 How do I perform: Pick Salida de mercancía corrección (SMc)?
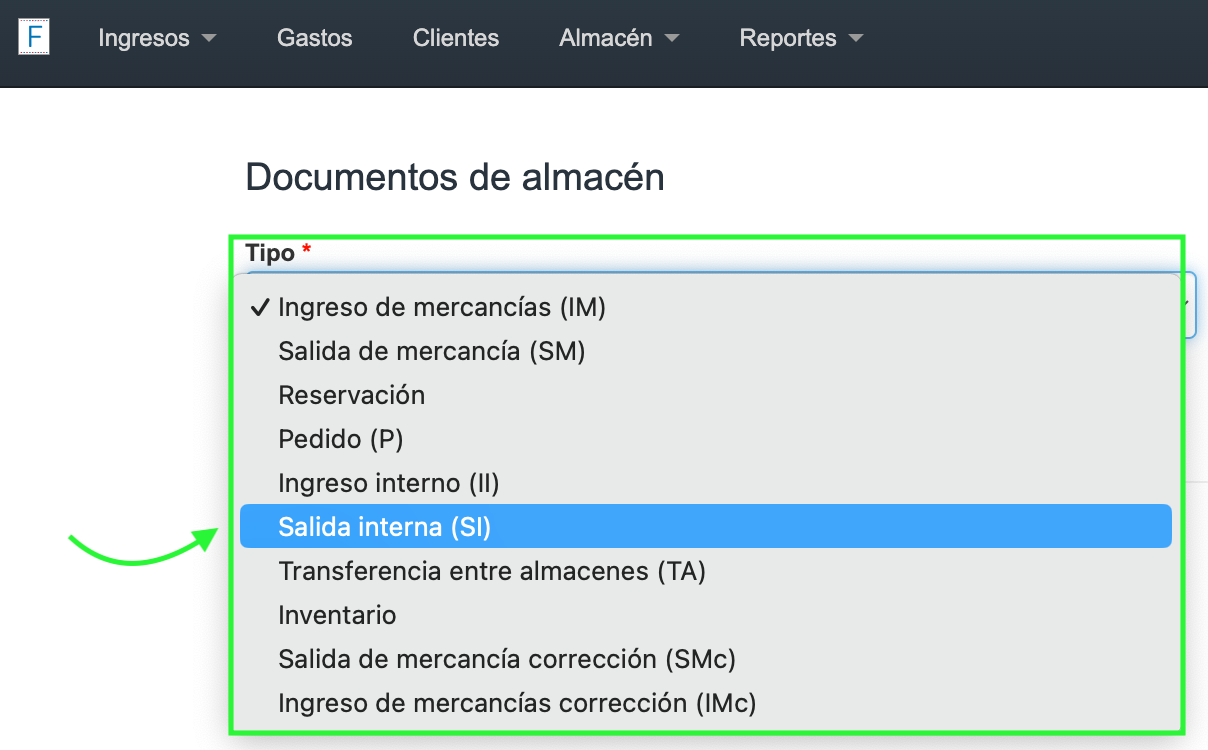(507, 659)
